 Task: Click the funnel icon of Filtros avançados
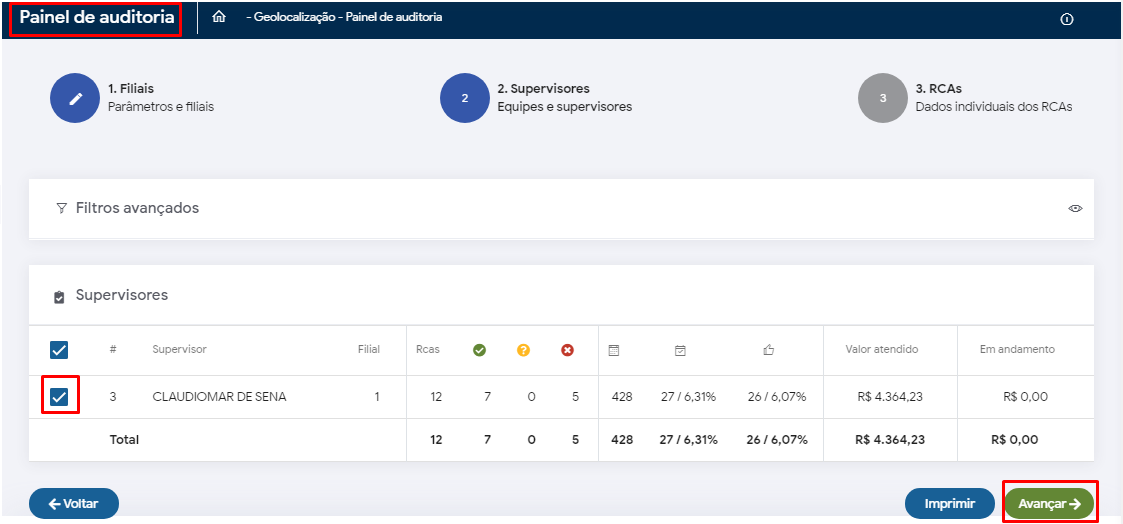point(62,208)
